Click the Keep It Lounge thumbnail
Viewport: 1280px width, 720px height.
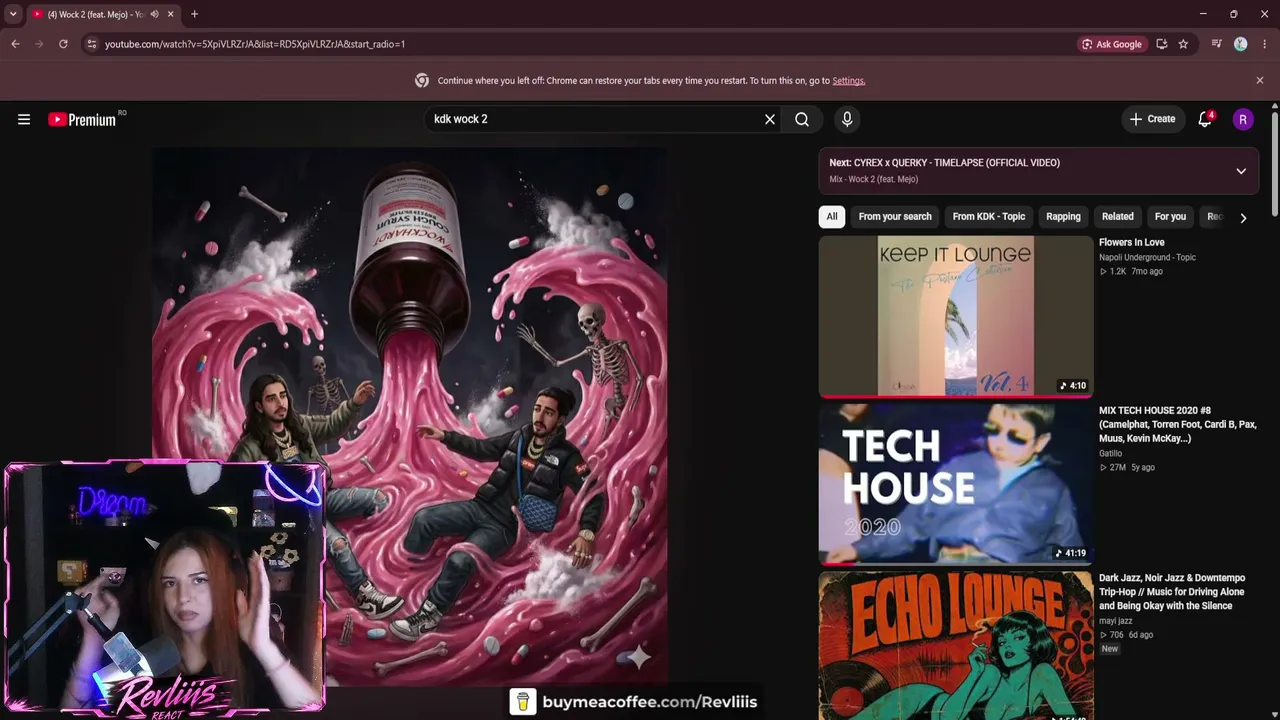click(x=956, y=316)
